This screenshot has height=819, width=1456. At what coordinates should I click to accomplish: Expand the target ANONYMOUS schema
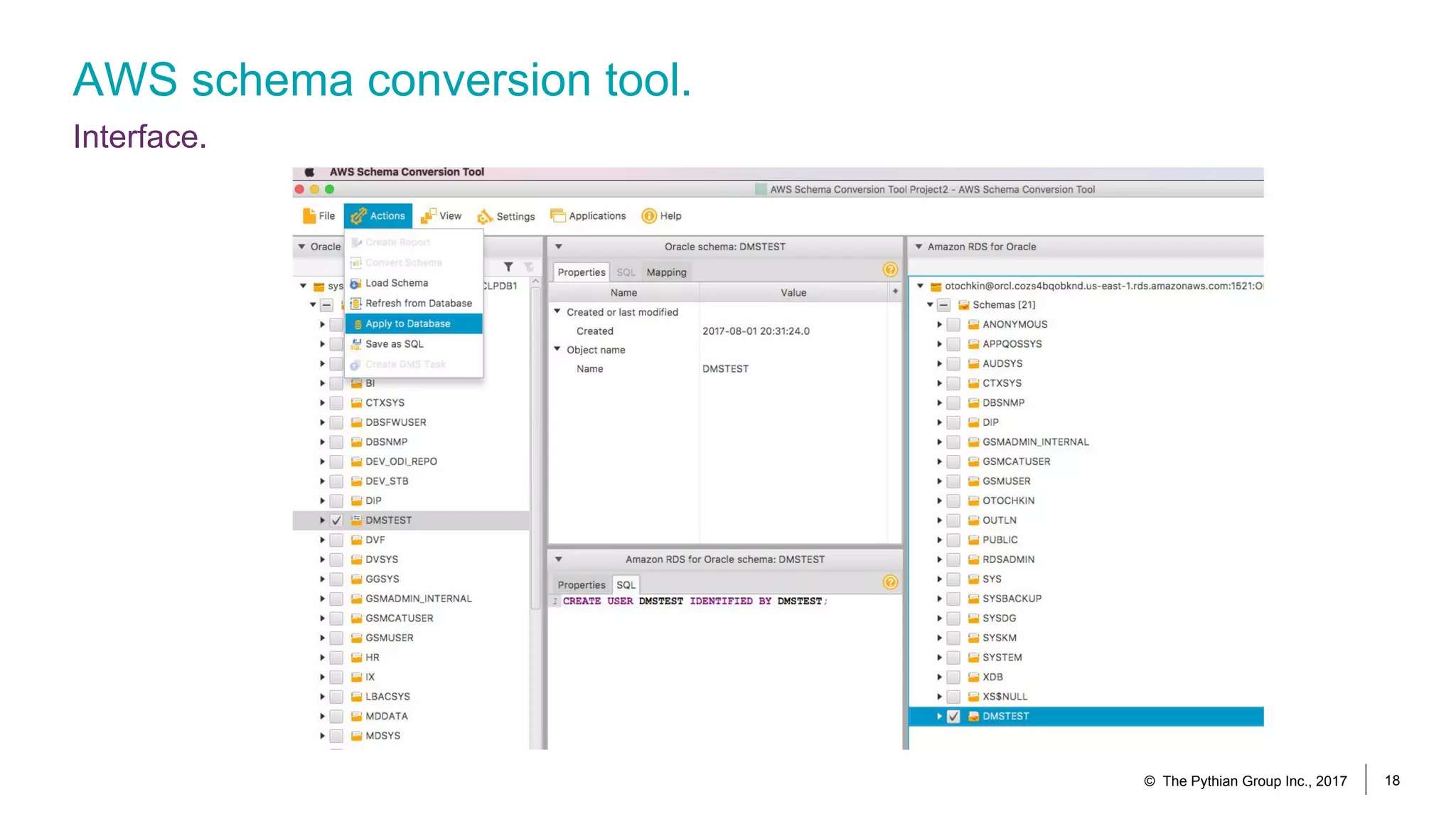[x=939, y=324]
